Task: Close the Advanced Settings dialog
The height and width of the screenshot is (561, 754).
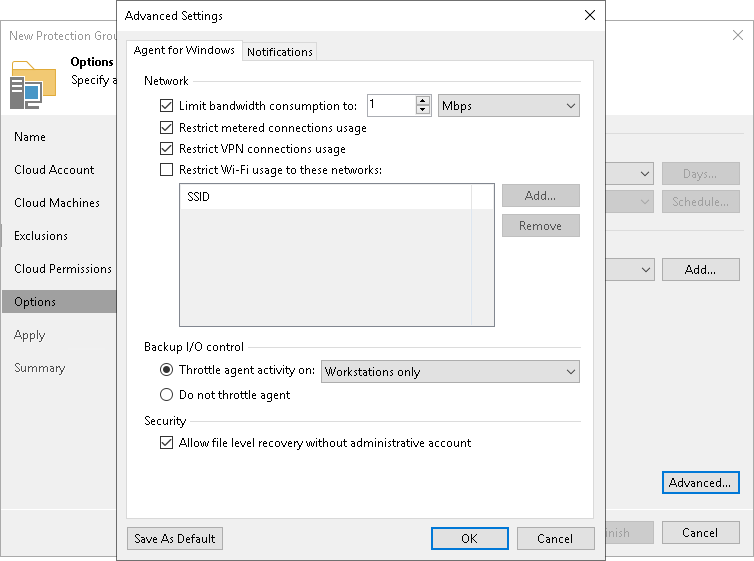Action: [590, 15]
